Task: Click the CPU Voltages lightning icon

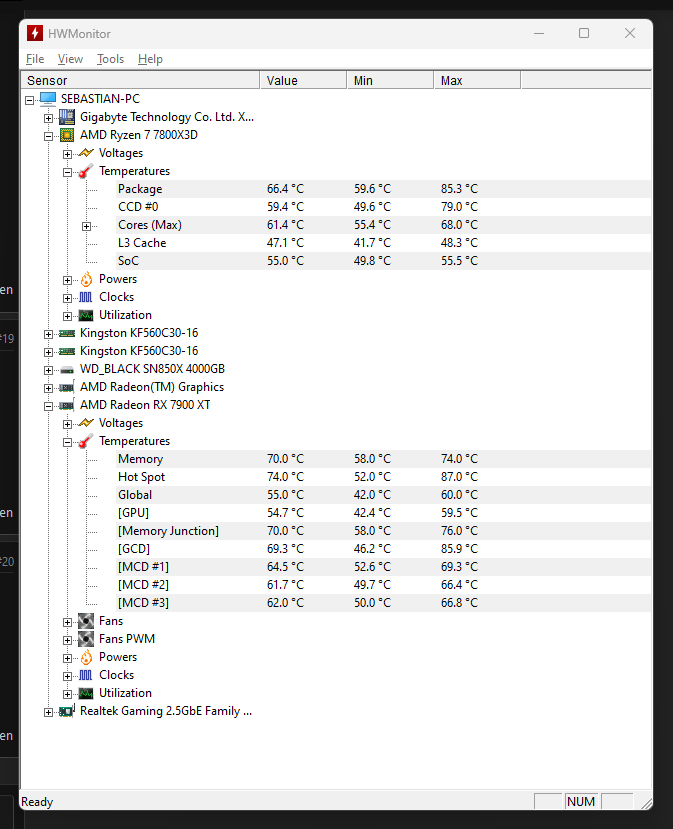Action: [x=86, y=153]
